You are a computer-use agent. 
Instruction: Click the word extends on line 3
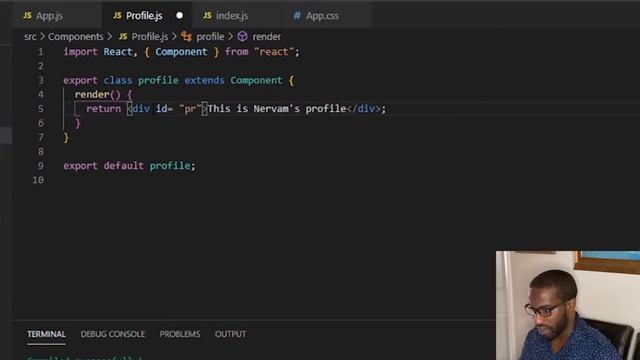[204, 80]
